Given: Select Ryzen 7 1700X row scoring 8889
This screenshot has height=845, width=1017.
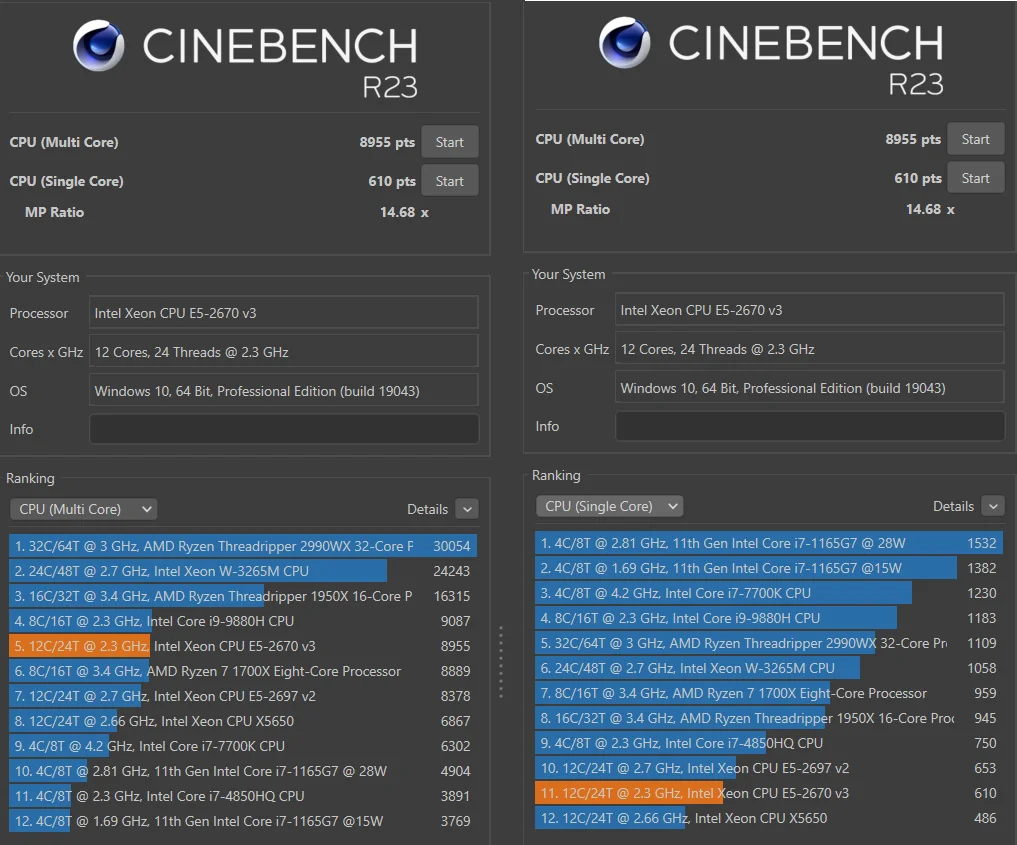Looking at the screenshot, I should point(243,671).
